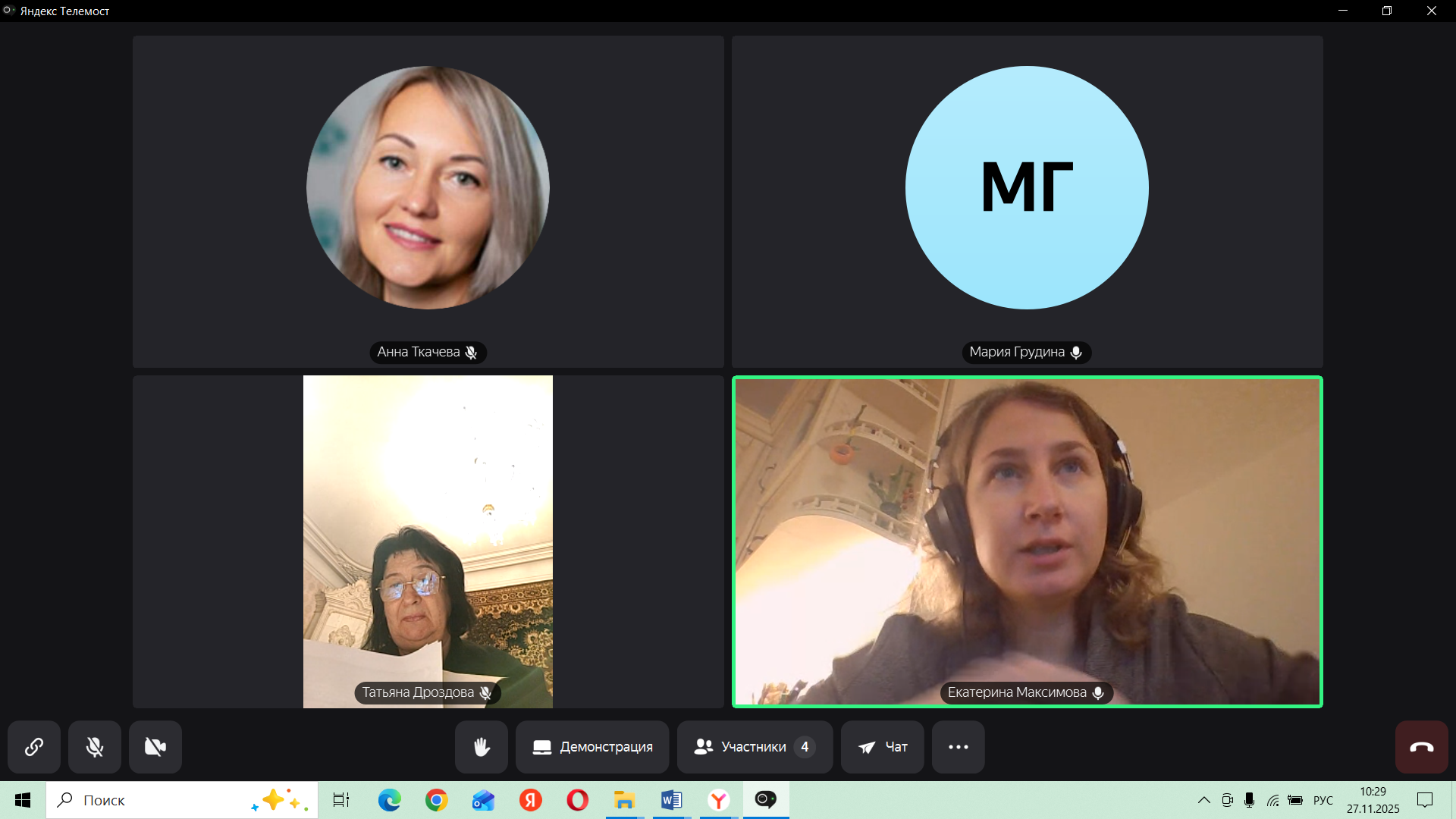The width and height of the screenshot is (1456, 819).
Task: Copy the meeting invite link icon
Action: tap(34, 747)
